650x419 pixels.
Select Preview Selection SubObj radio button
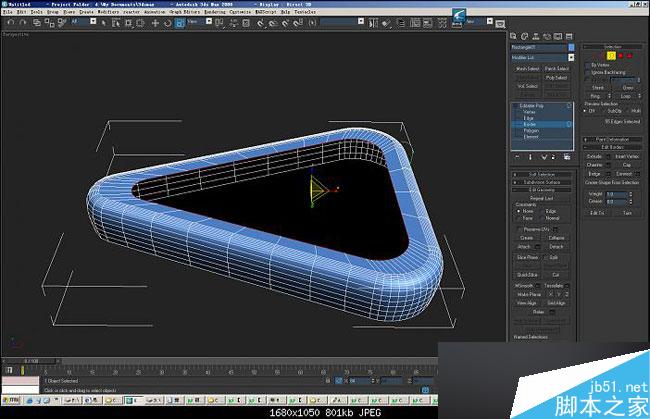point(604,111)
